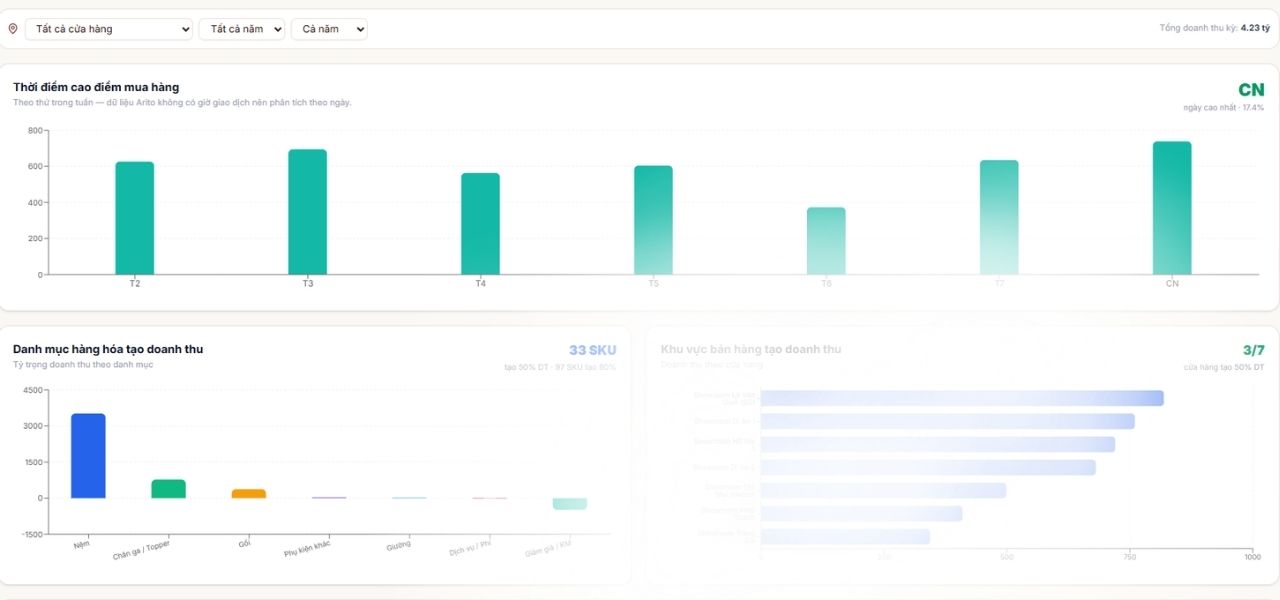Select the longest store revenue bar
1280x600 pixels.
(962, 398)
